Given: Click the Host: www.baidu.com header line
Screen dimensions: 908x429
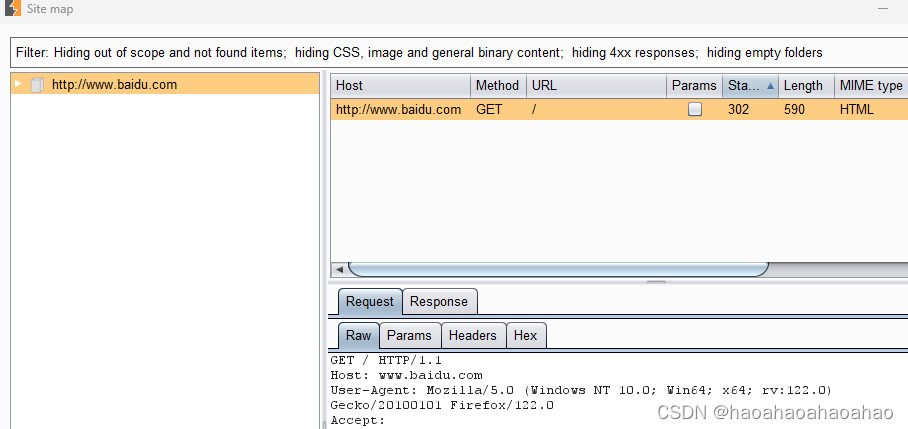Looking at the screenshot, I should [407, 375].
